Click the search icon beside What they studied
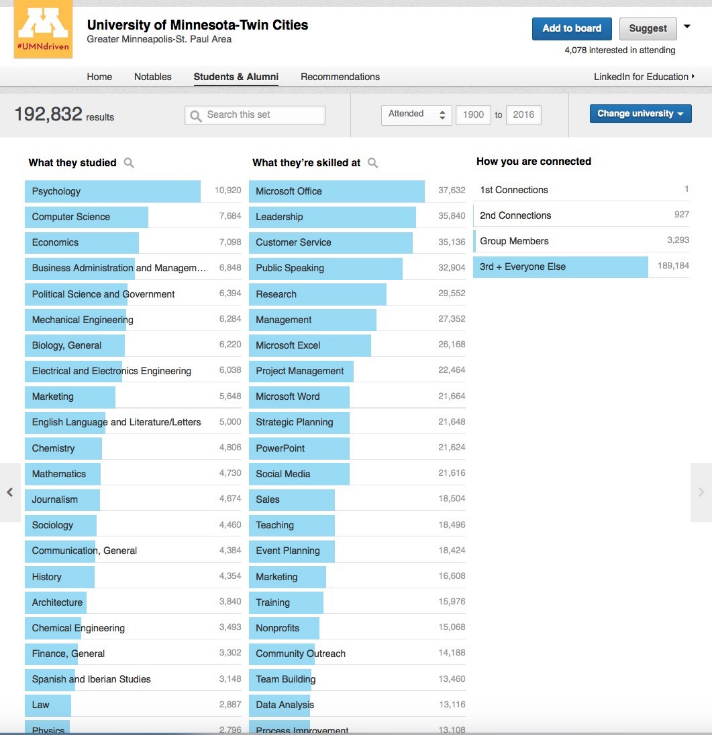712x735 pixels. pyautogui.click(x=128, y=163)
